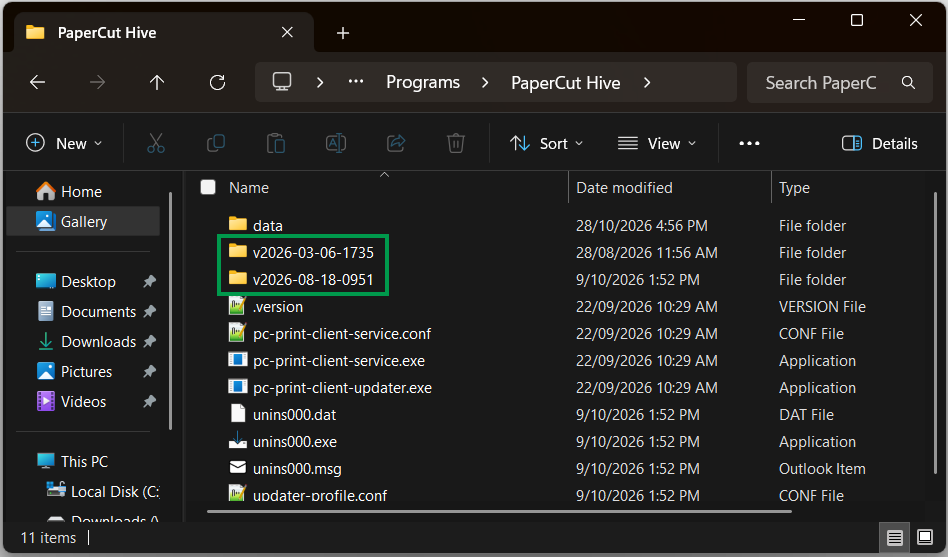The height and width of the screenshot is (557, 948).
Task: Open the New dropdown menu
Action: [x=64, y=143]
